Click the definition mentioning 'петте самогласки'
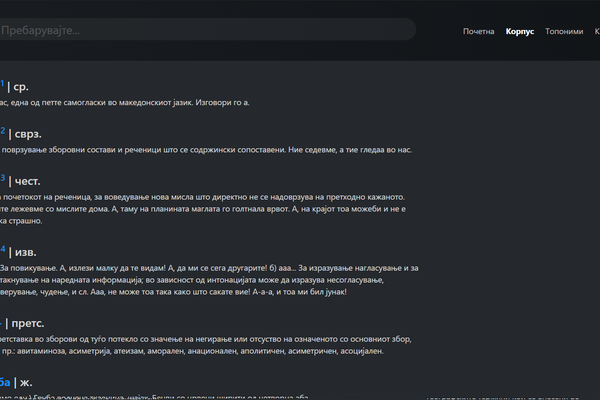This screenshot has width=600, height=400. [x=125, y=103]
